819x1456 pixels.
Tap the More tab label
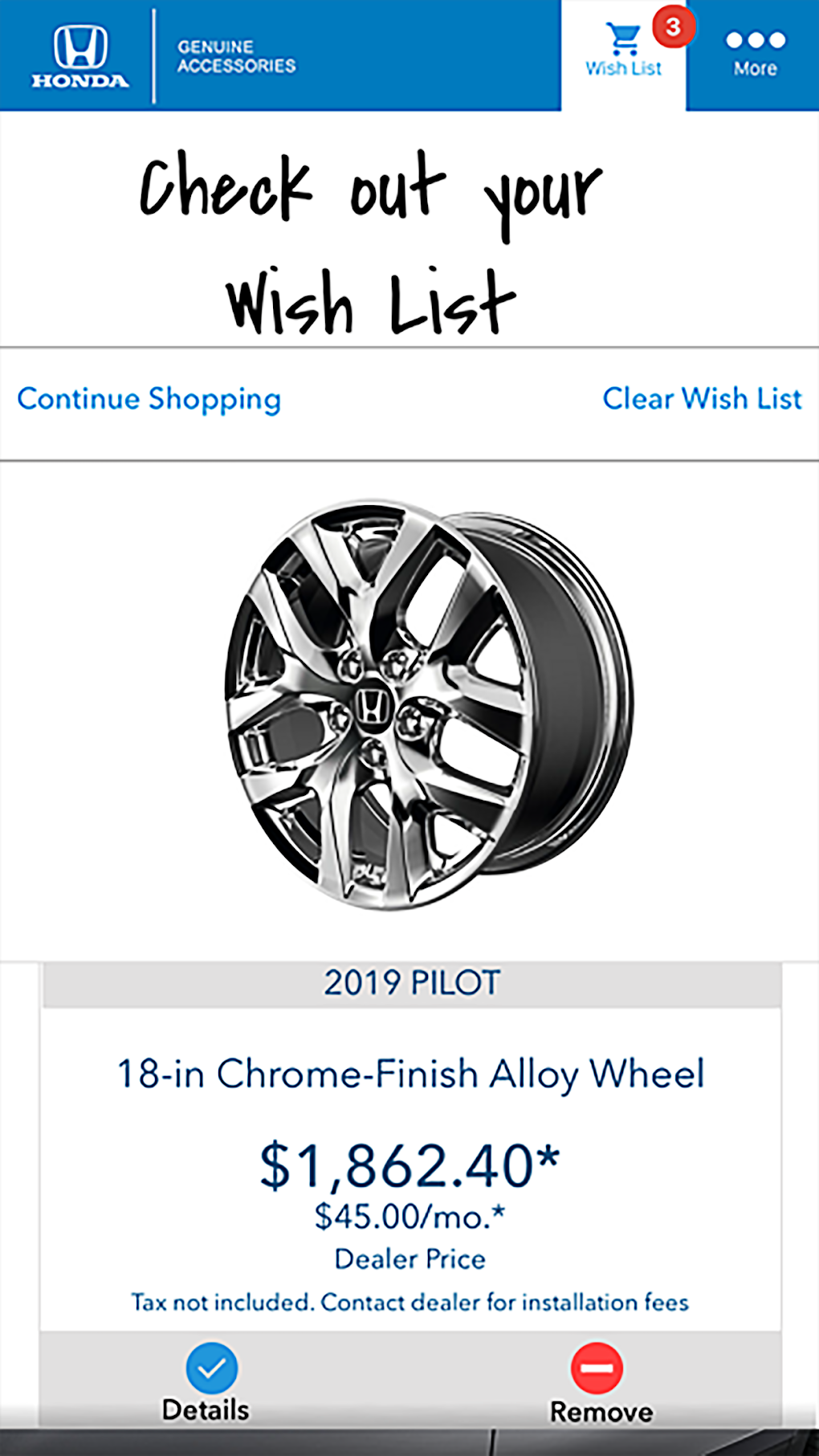pos(755,69)
